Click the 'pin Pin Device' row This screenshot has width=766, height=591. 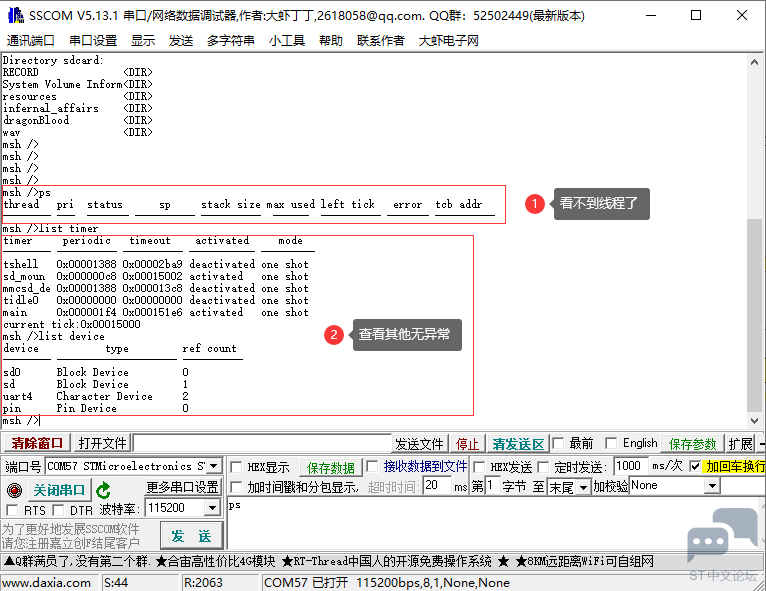[x=96, y=408]
